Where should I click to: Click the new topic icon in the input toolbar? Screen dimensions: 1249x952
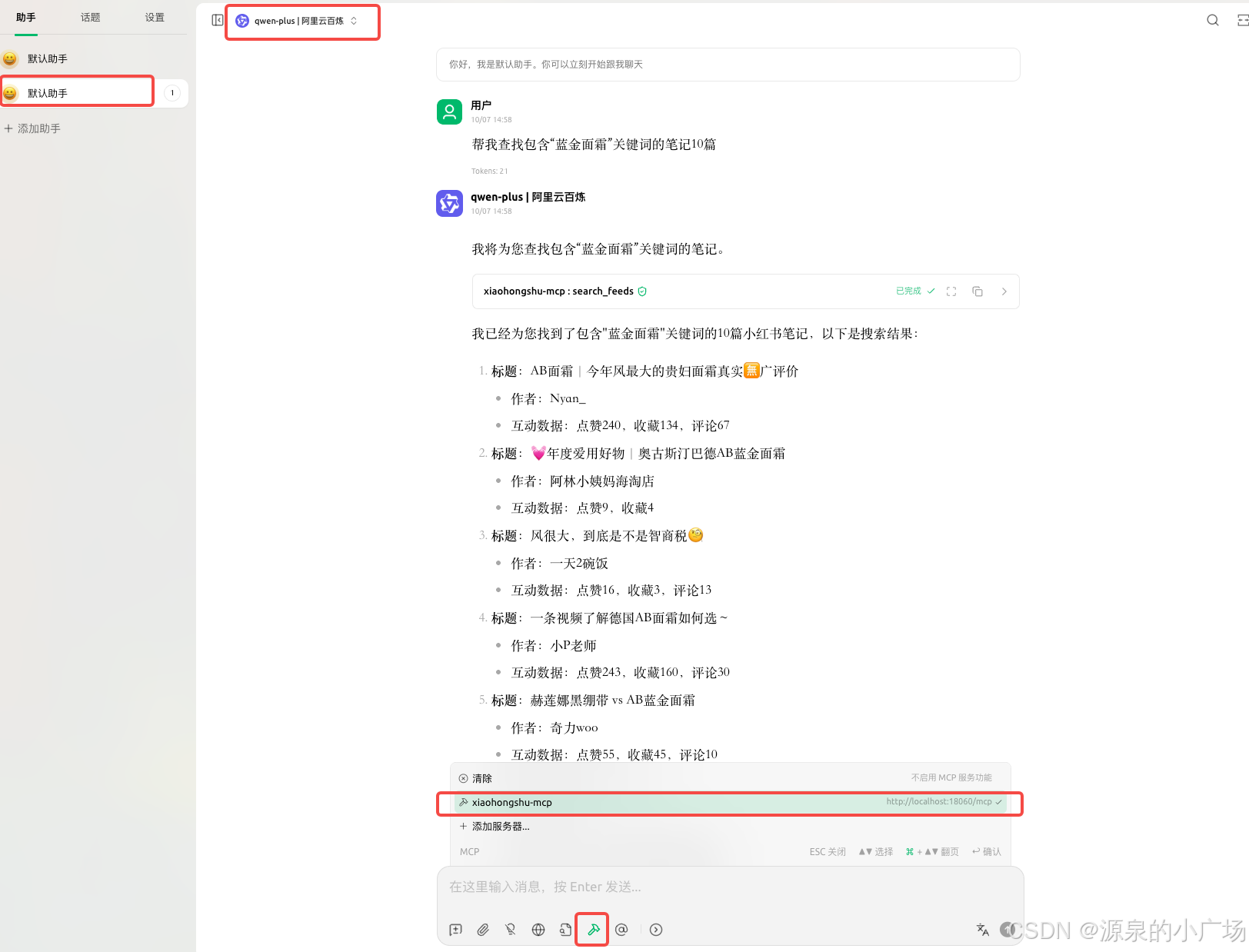point(456,930)
